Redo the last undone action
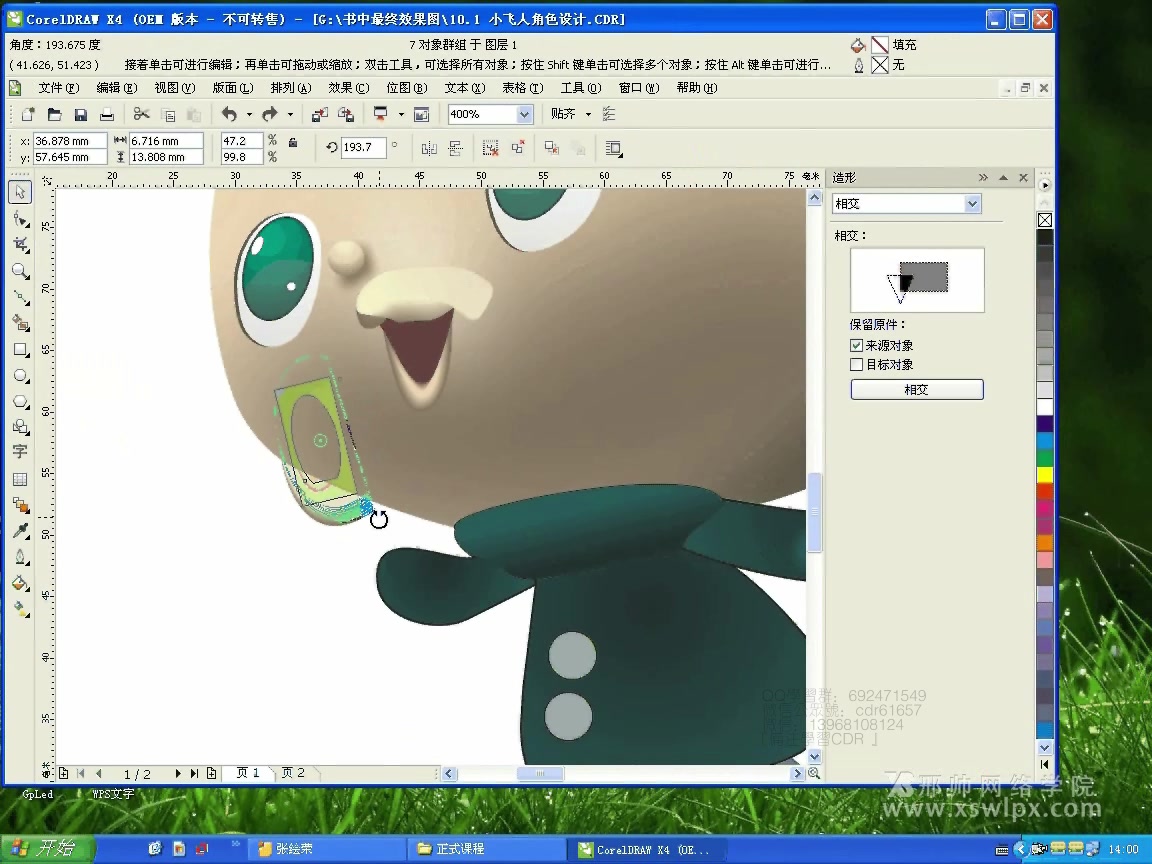The height and width of the screenshot is (864, 1152). (270, 114)
